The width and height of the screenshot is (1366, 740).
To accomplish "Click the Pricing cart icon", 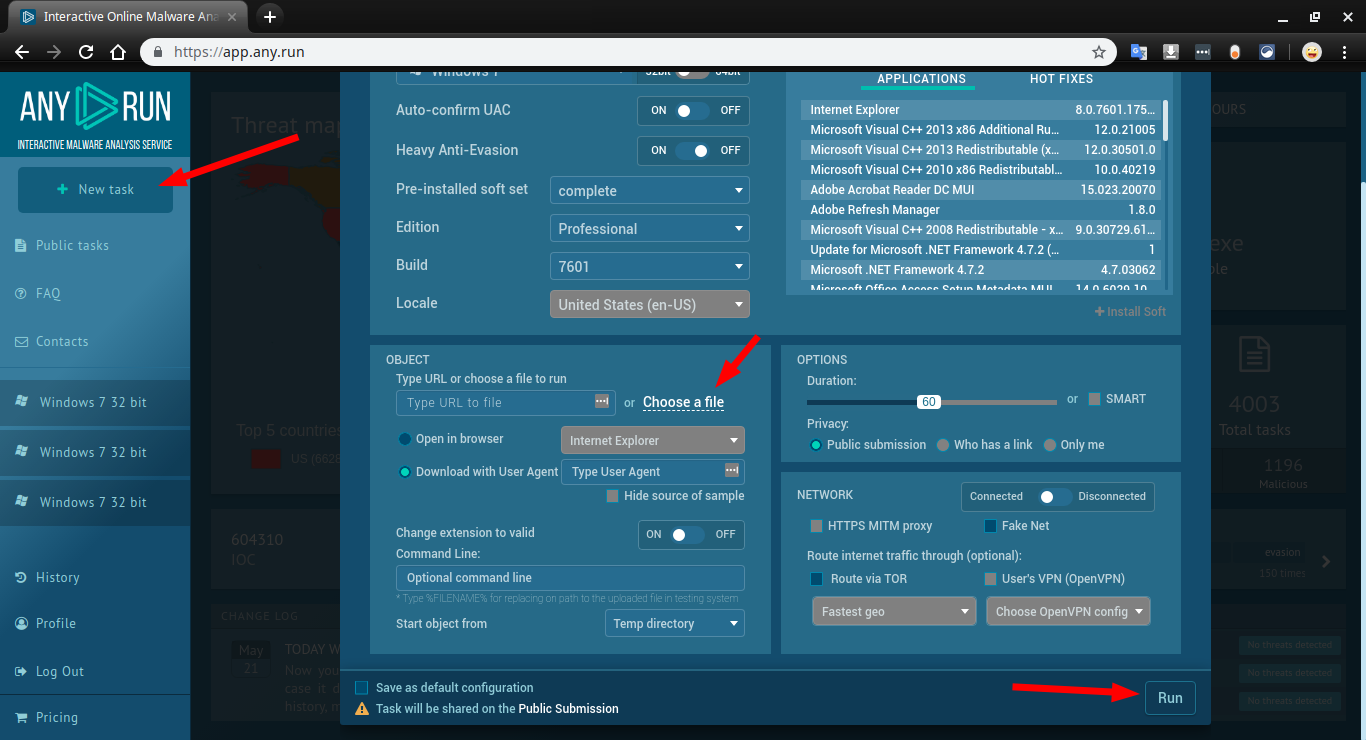I will coord(21,717).
